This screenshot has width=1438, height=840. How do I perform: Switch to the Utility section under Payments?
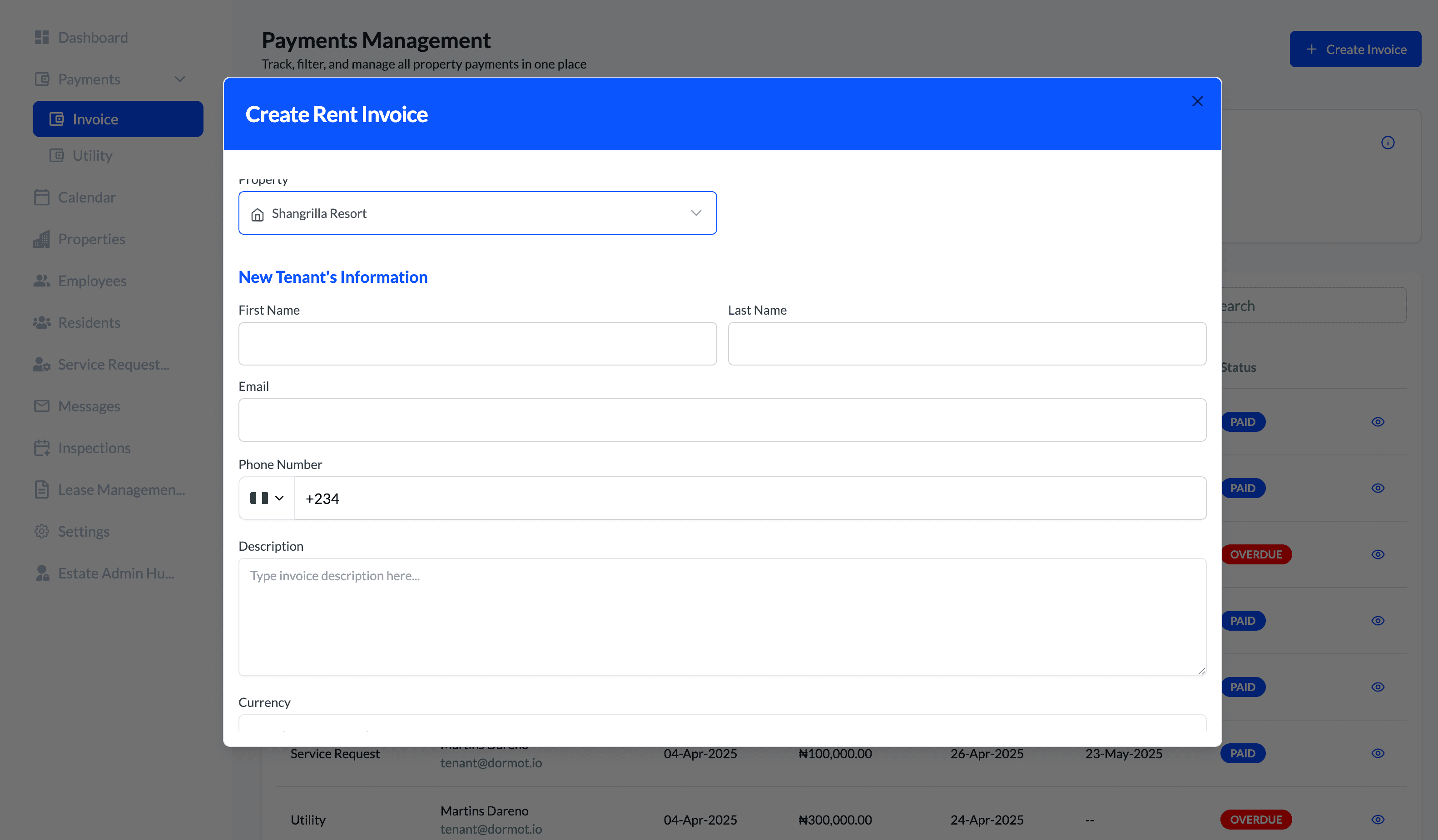click(93, 155)
